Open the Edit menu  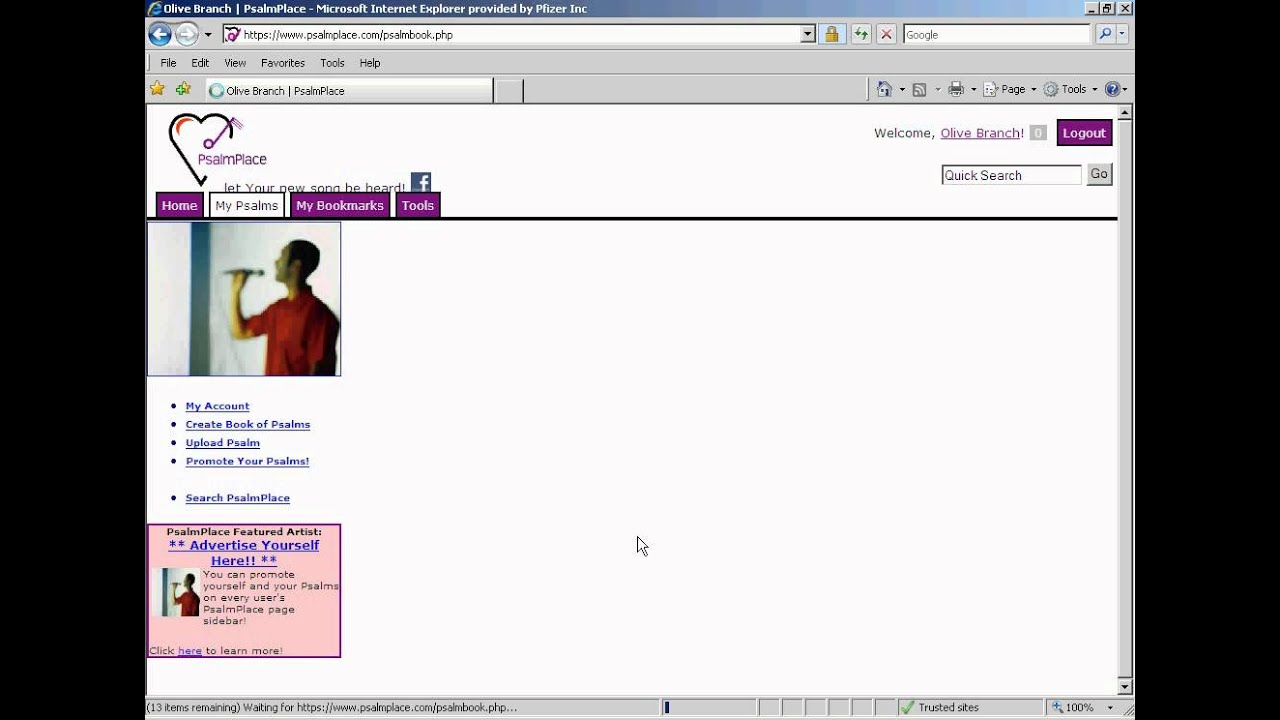(x=200, y=63)
